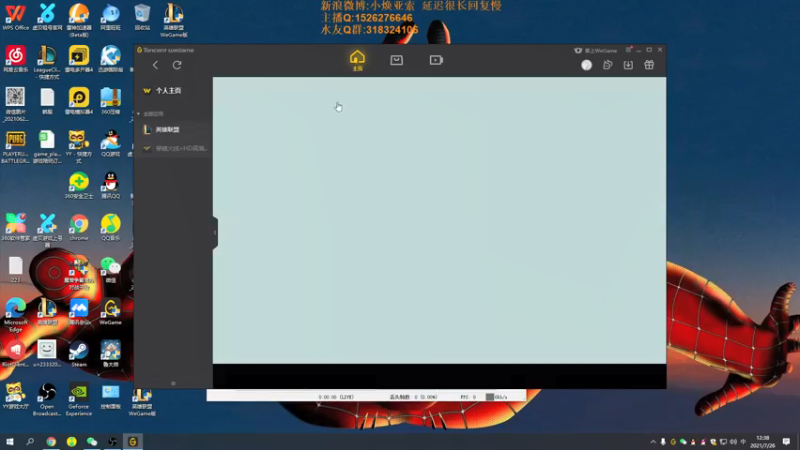800x450 pixels.
Task: Select 360安全卫士 desktop icon
Action: [x=79, y=185]
